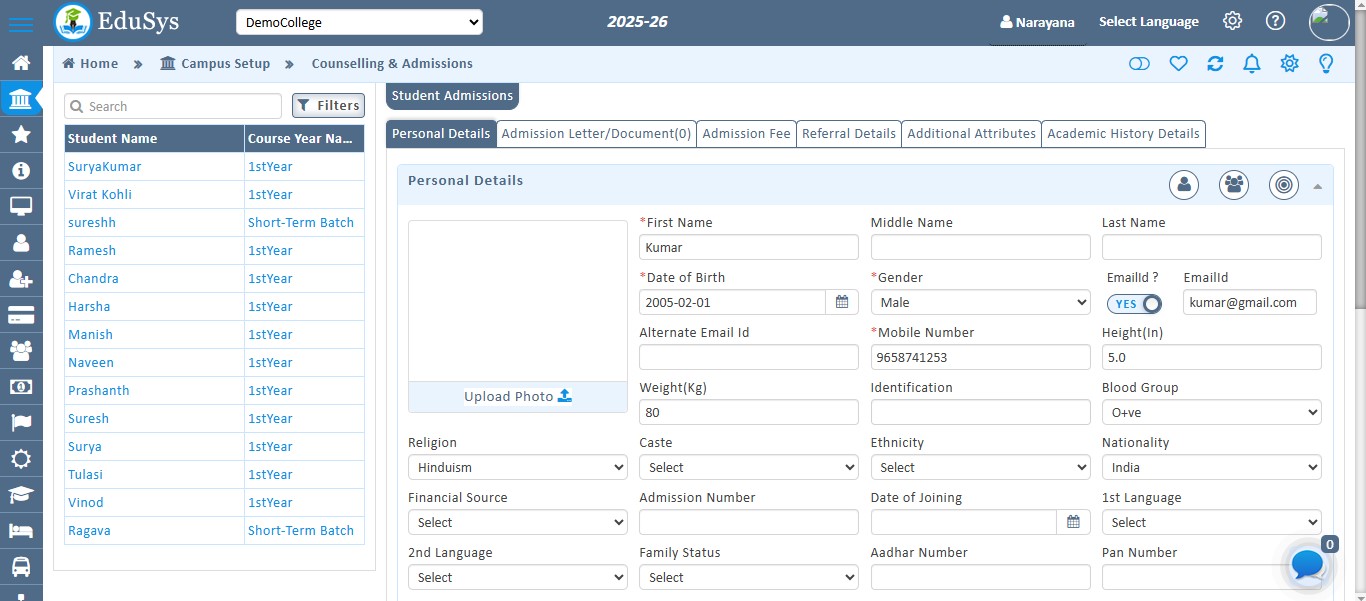
Task: Open the Gender dropdown
Action: 980,302
